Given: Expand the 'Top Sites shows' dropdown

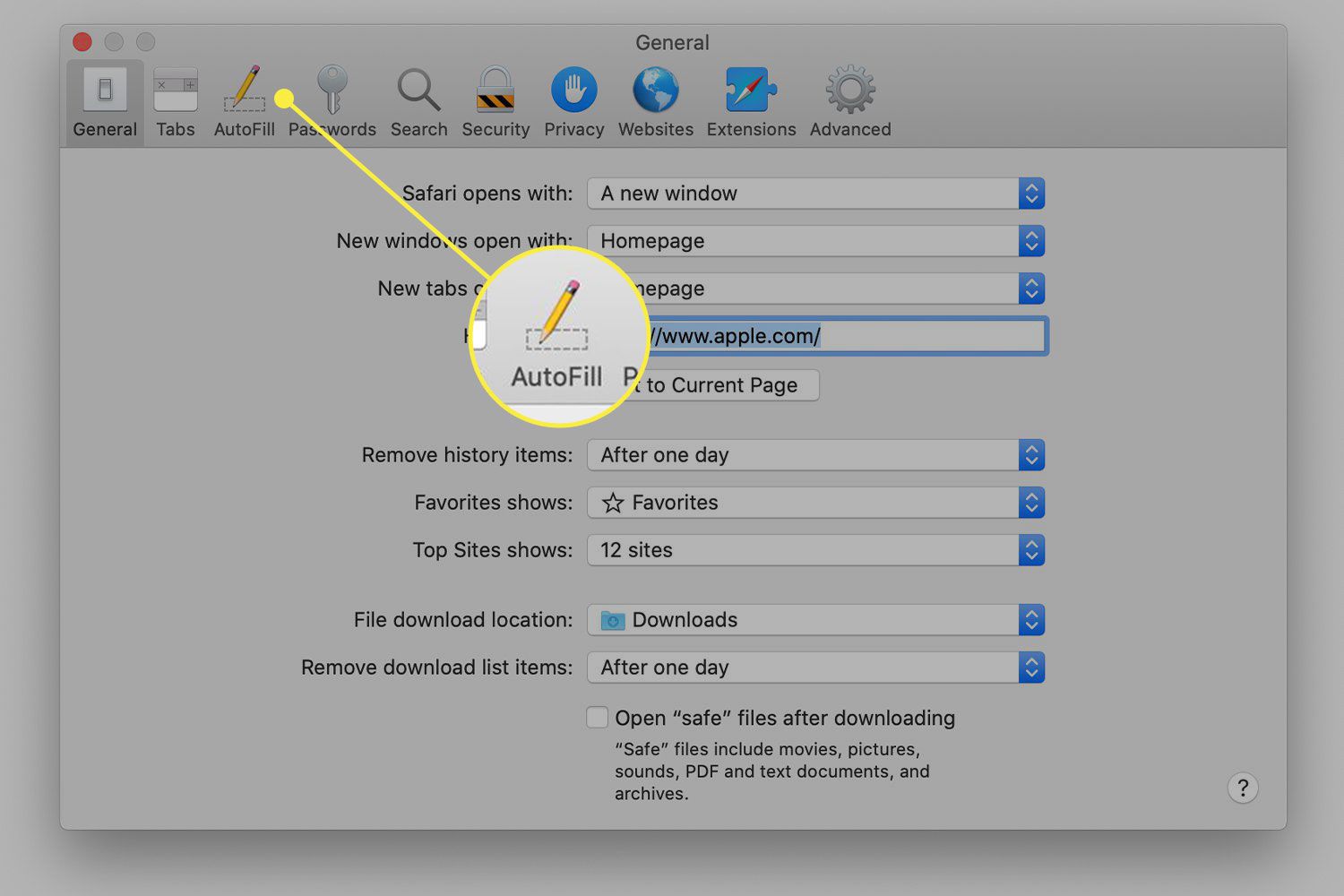Looking at the screenshot, I should click(815, 550).
